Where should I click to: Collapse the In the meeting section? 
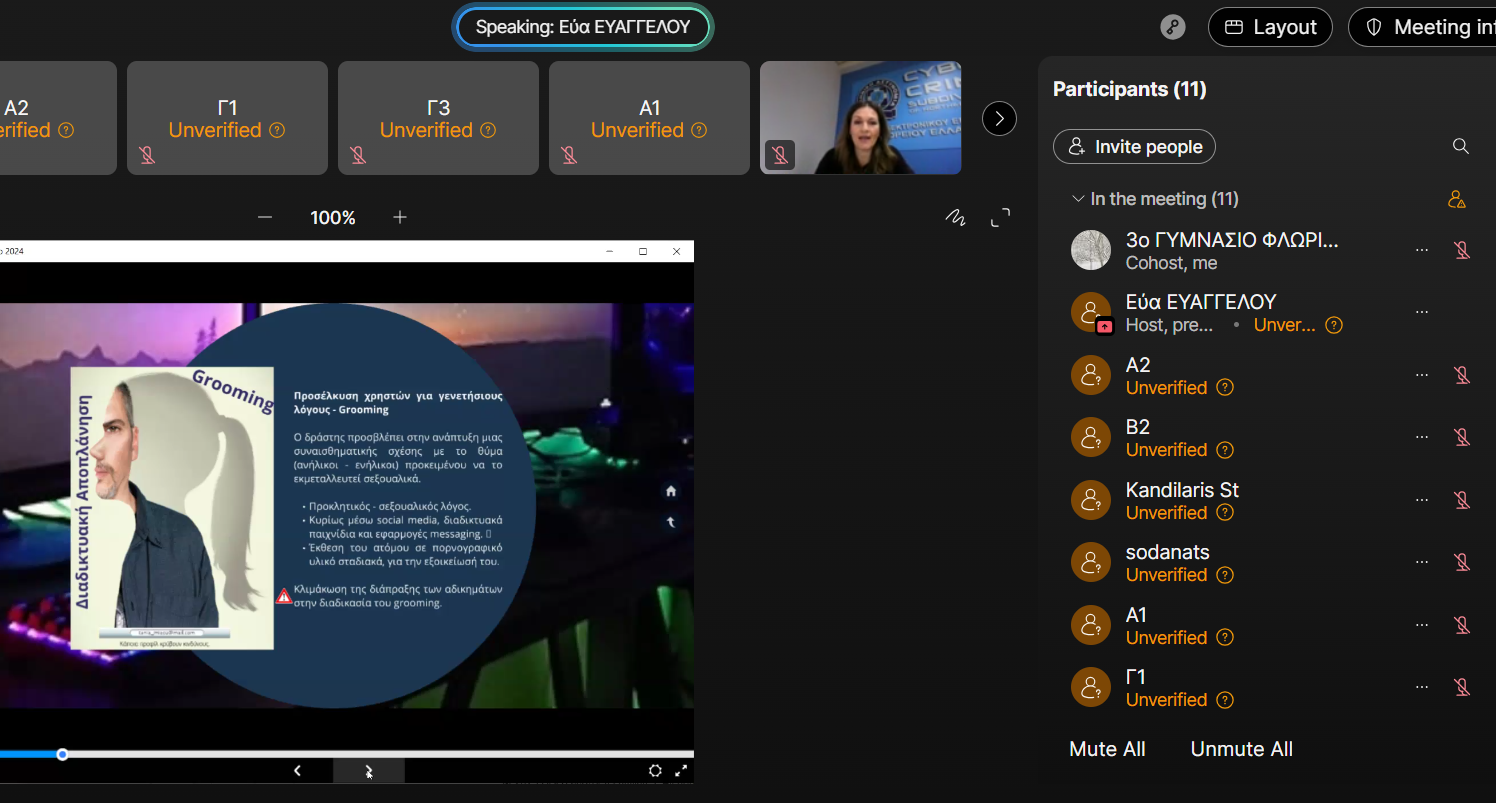(1078, 199)
